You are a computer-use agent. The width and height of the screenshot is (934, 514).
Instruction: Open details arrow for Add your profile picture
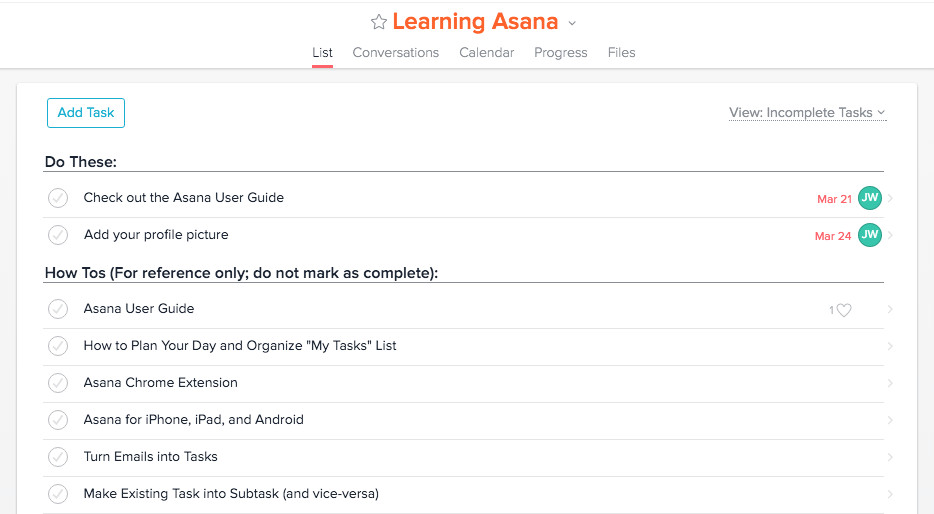click(x=890, y=235)
